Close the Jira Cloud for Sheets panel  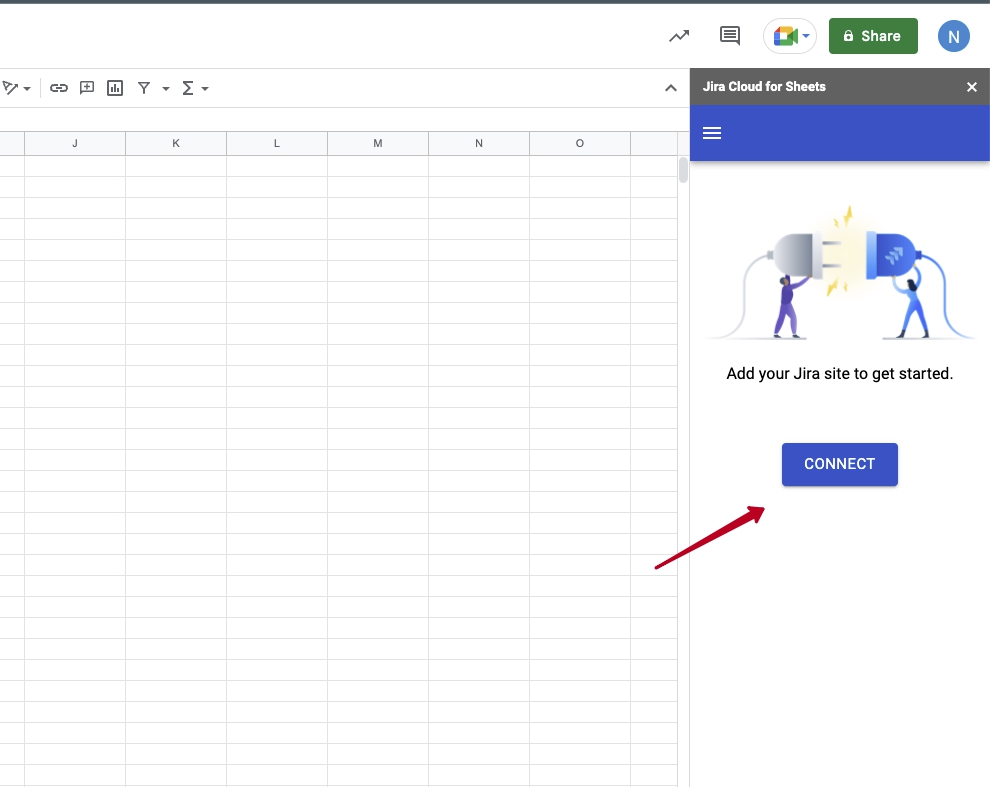click(971, 87)
